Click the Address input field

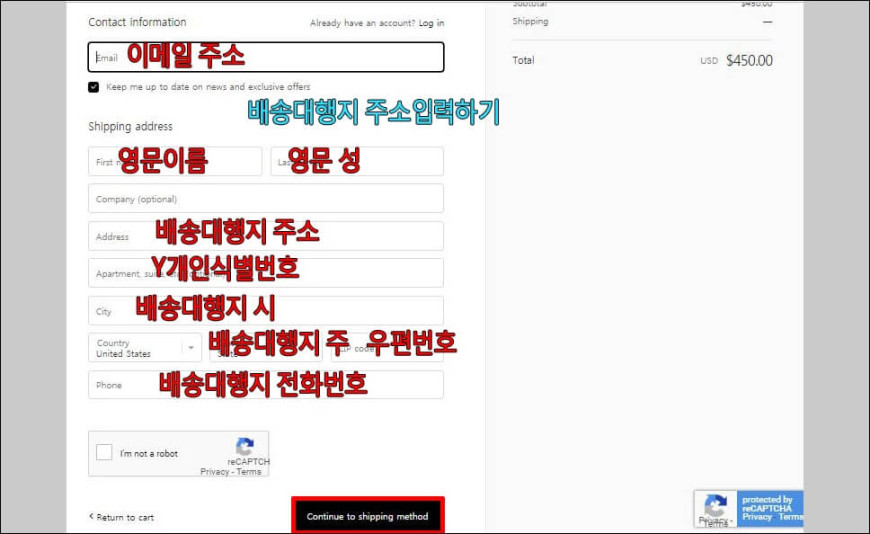coord(266,236)
